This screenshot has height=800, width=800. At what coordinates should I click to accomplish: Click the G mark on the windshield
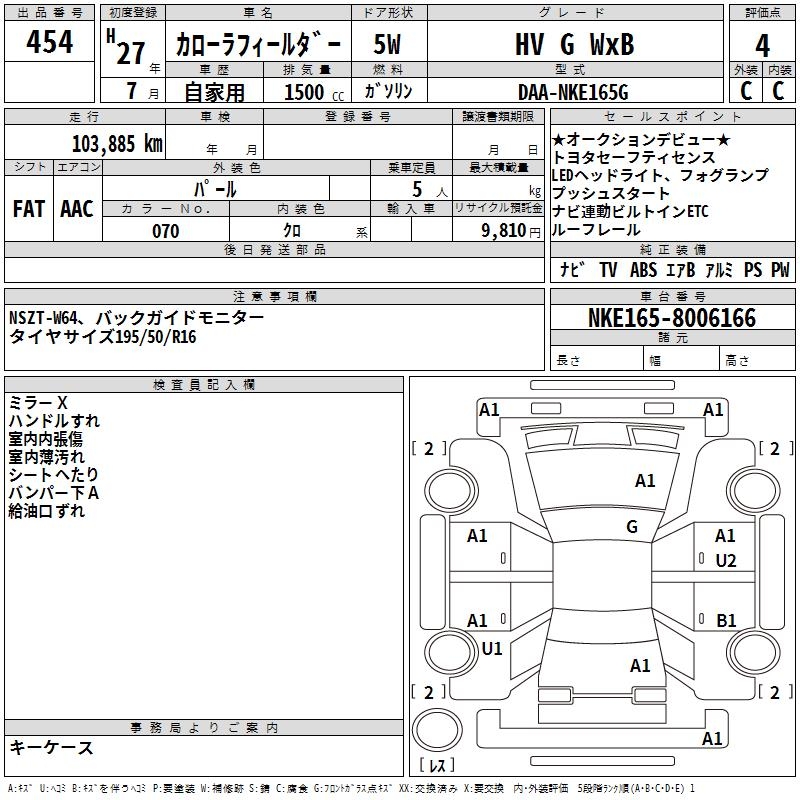632,527
